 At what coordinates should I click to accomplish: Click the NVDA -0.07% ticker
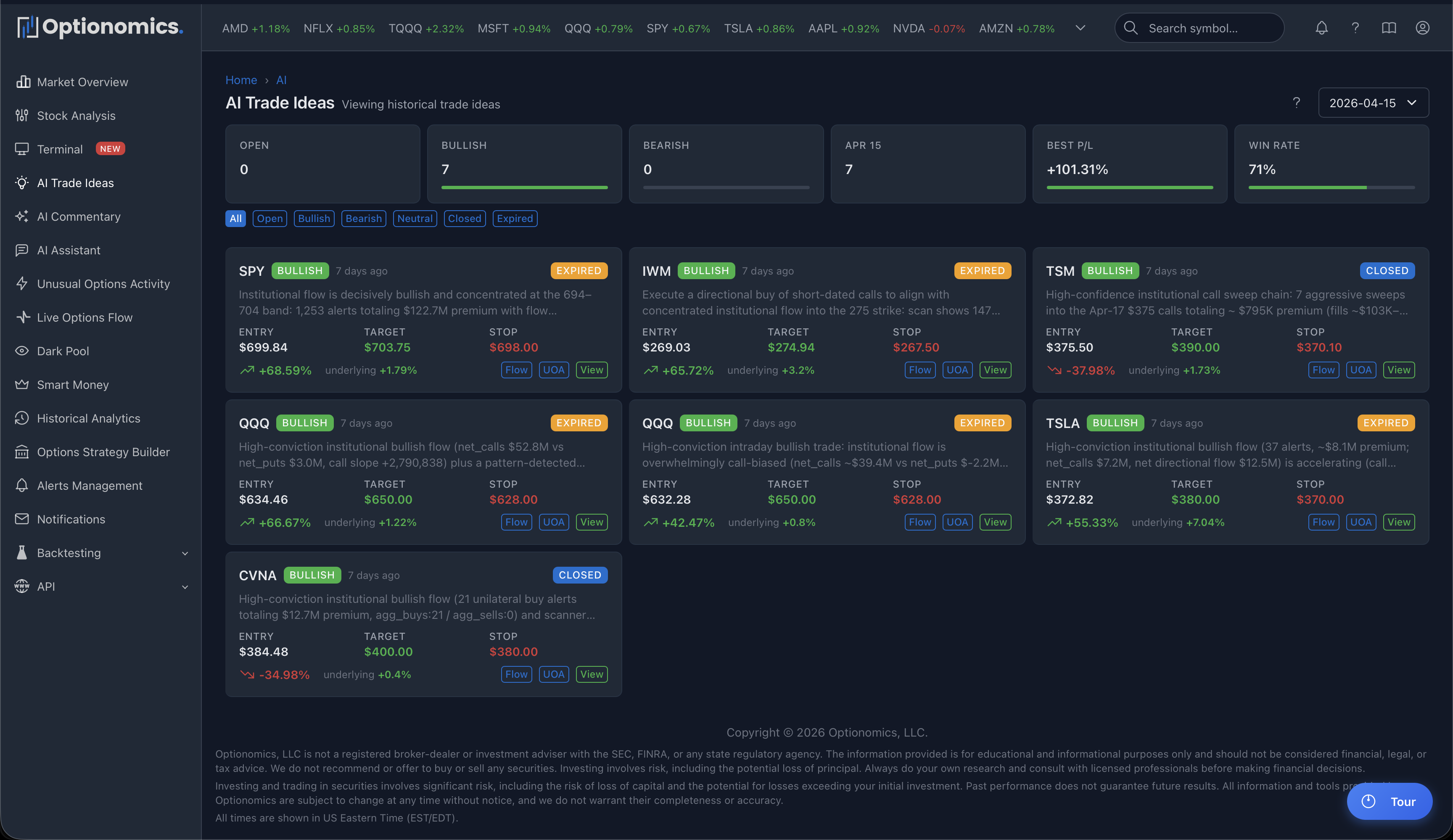(929, 28)
